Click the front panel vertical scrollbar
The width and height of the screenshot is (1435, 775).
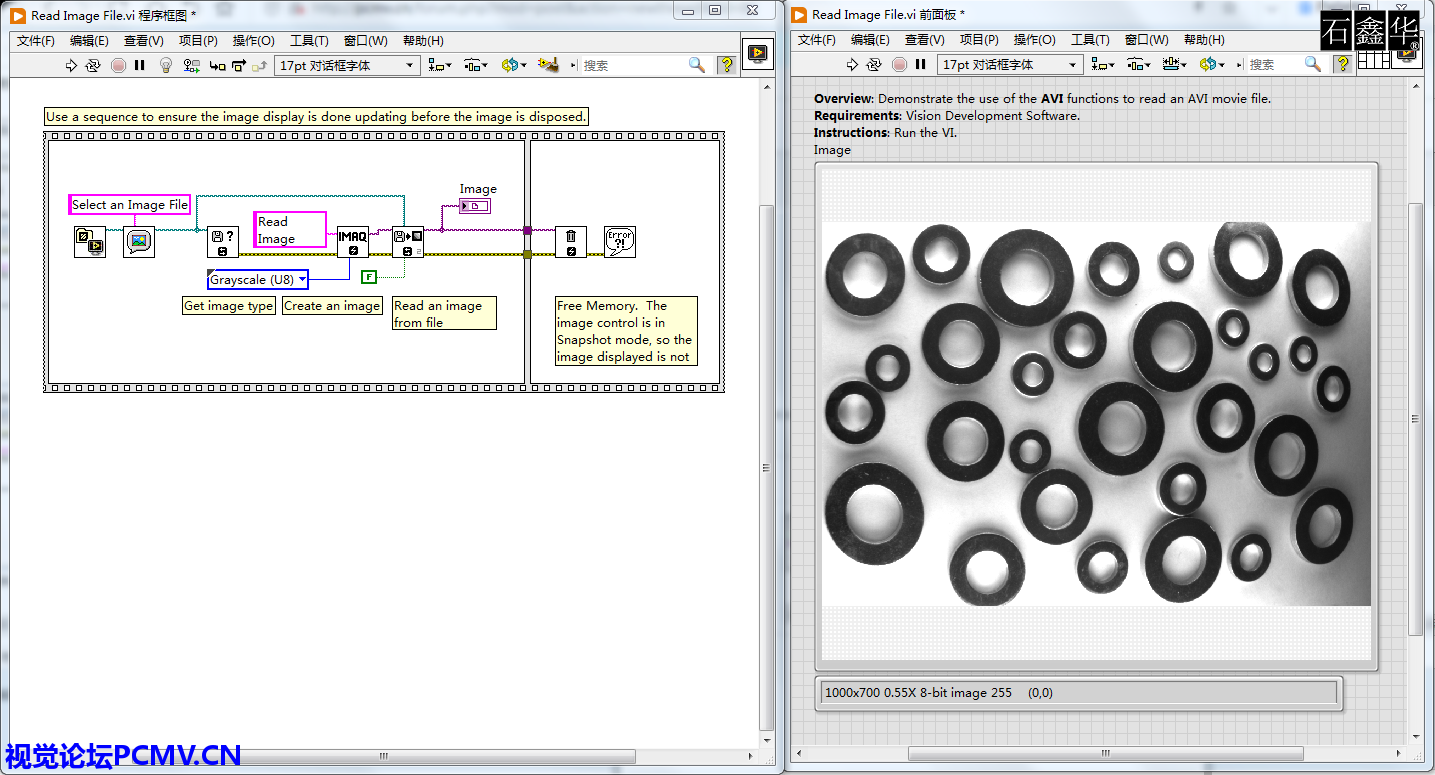coord(1416,419)
